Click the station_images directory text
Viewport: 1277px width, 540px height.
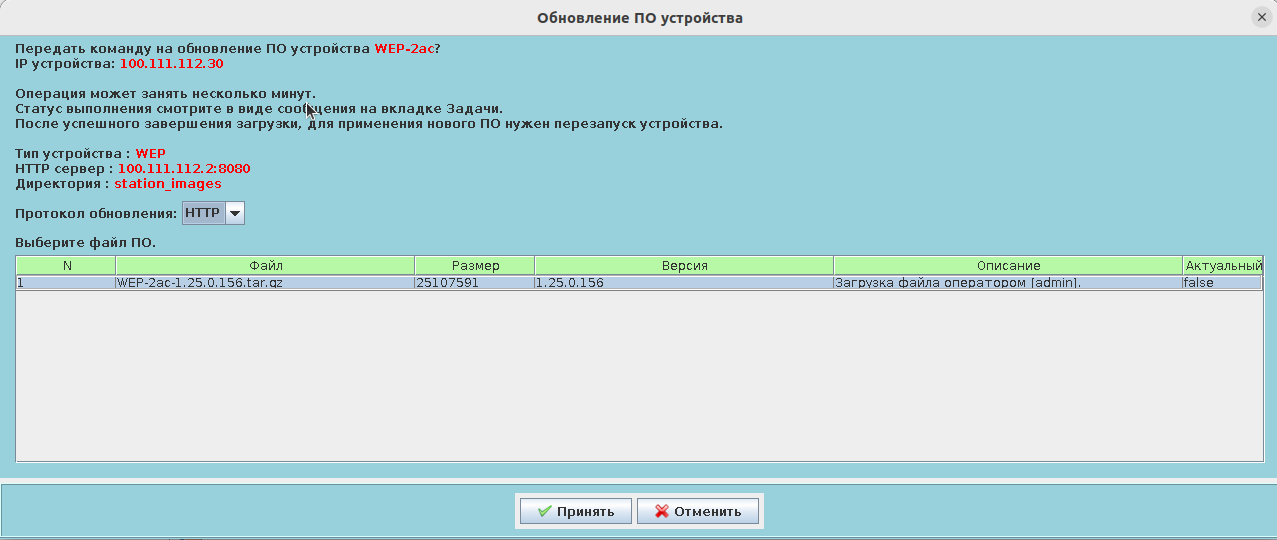click(168, 184)
